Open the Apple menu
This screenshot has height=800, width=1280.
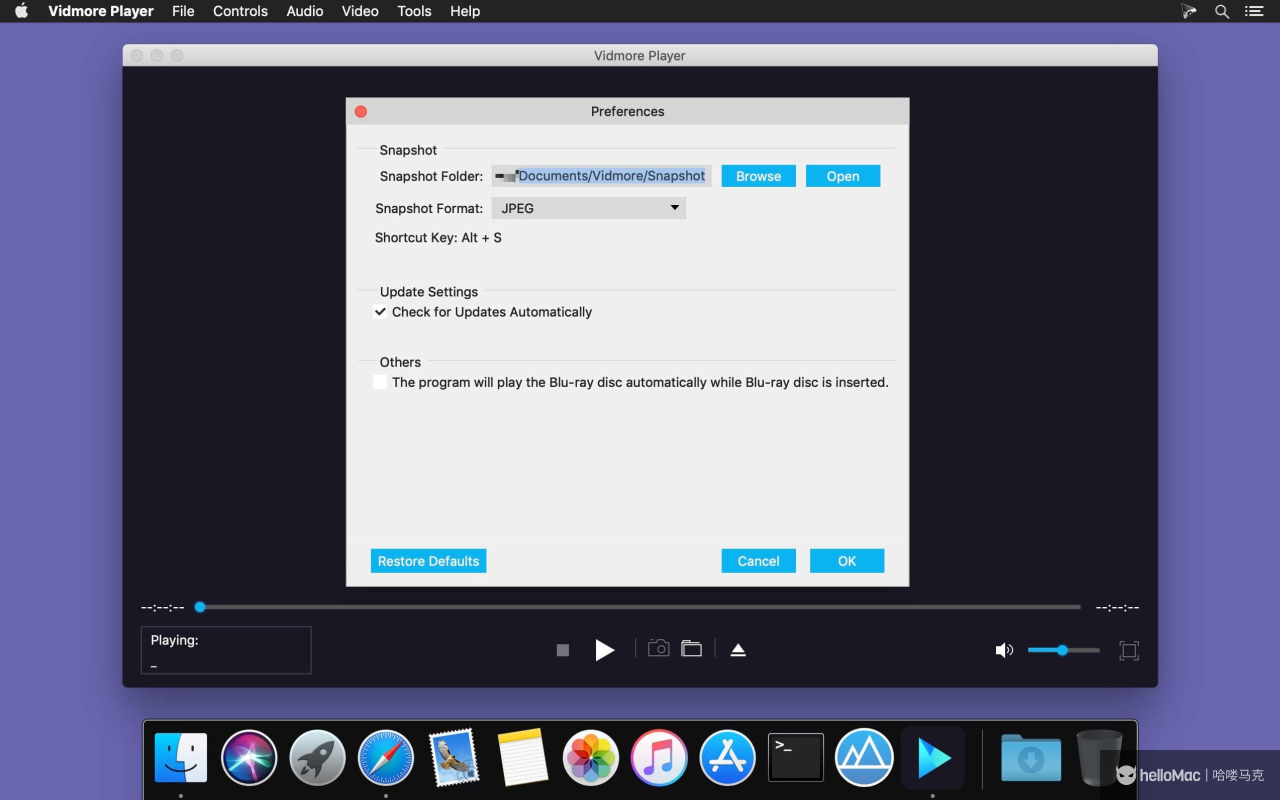coord(21,11)
